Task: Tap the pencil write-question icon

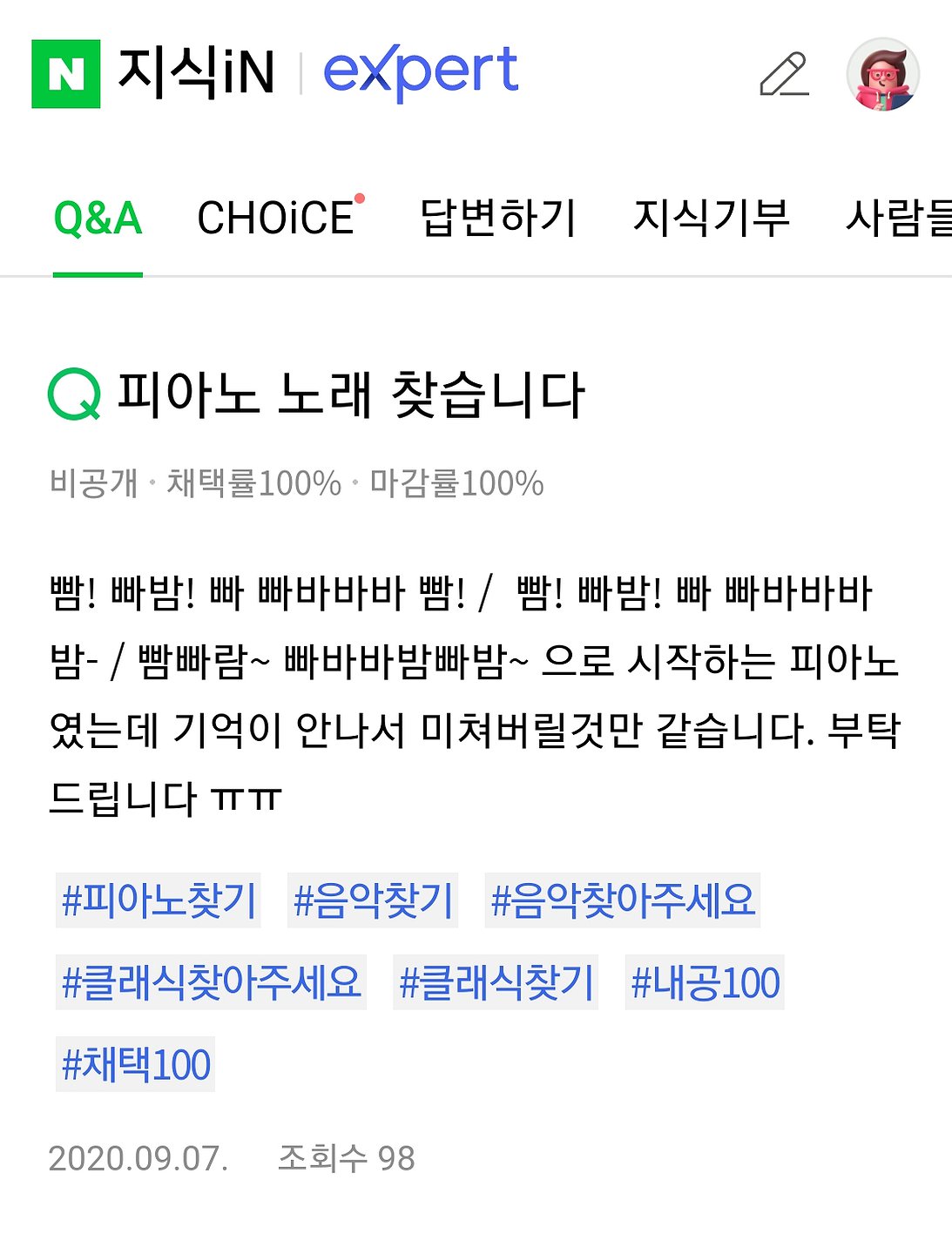Action: (784, 74)
